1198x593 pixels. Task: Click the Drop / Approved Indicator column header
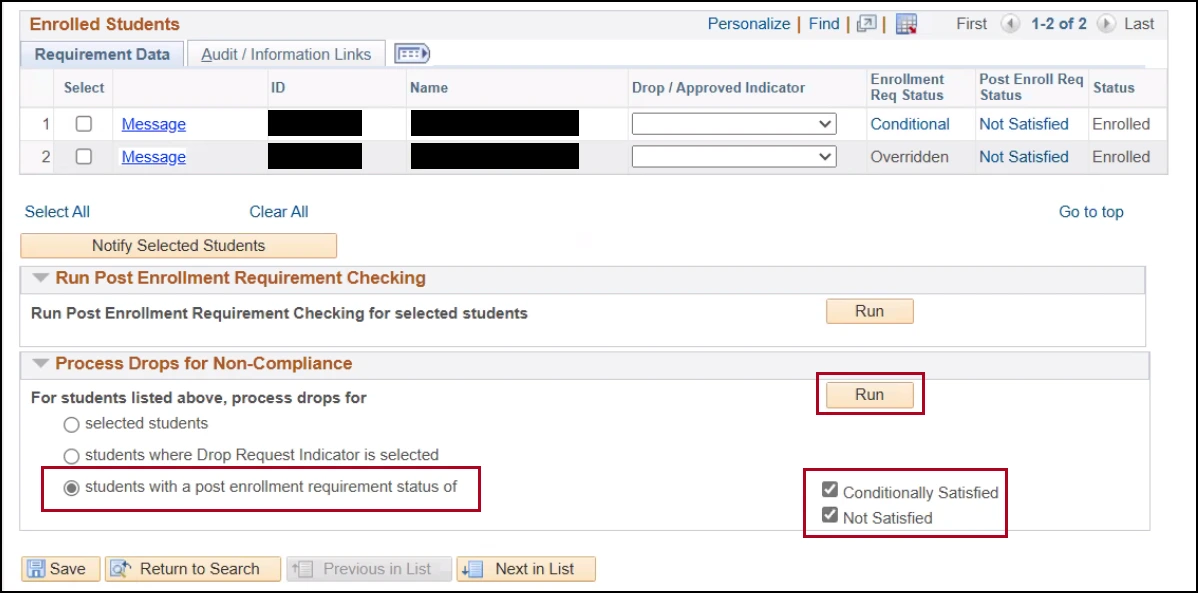(718, 87)
